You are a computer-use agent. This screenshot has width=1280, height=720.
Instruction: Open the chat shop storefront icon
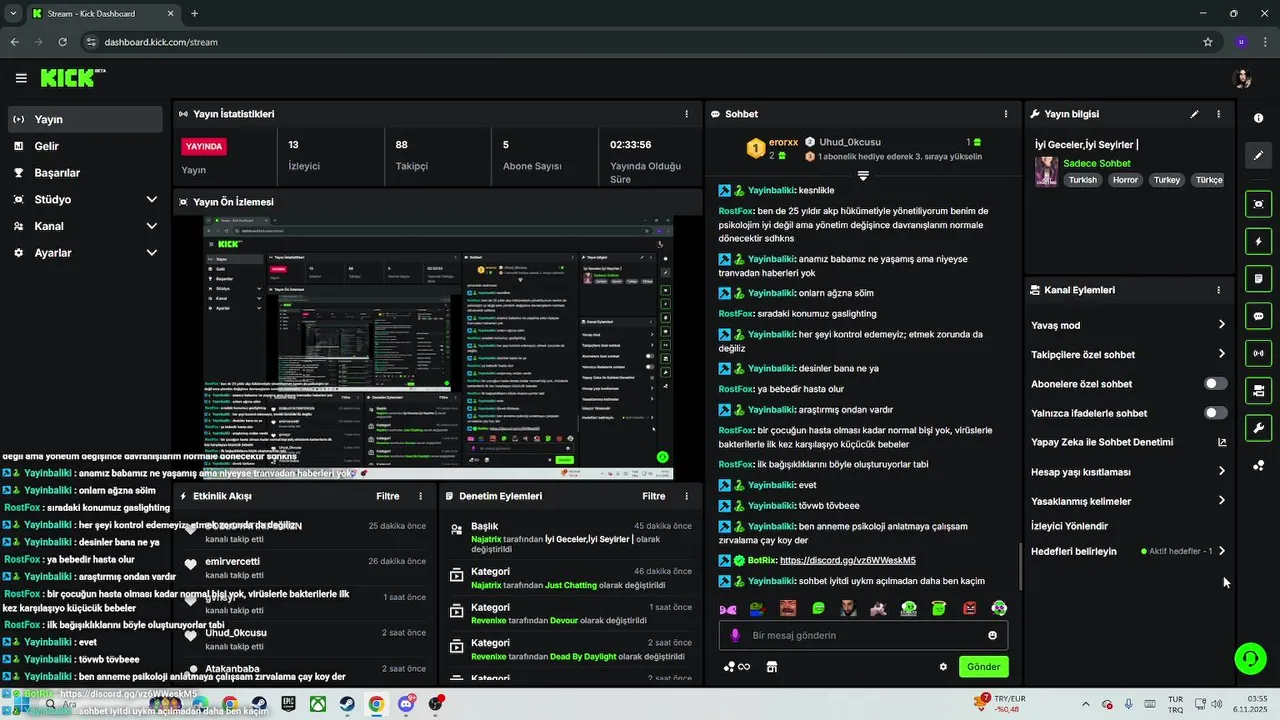click(771, 667)
